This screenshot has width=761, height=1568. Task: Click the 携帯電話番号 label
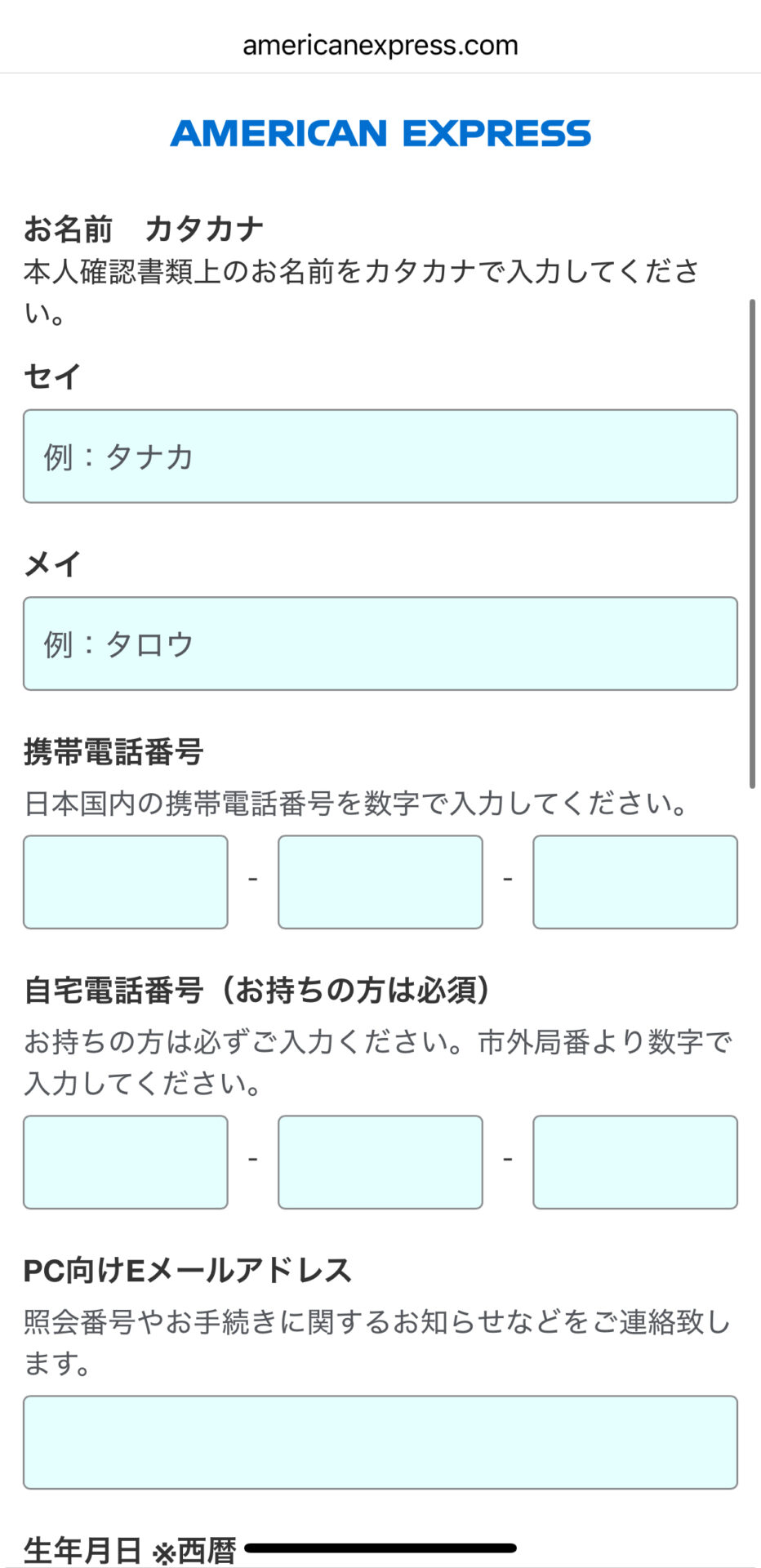(x=113, y=751)
